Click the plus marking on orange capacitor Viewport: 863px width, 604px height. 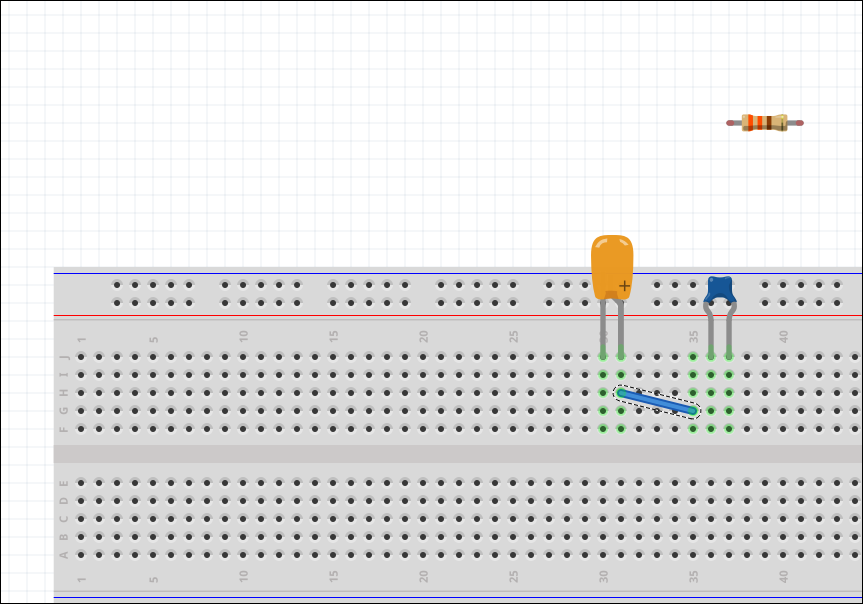(624, 286)
